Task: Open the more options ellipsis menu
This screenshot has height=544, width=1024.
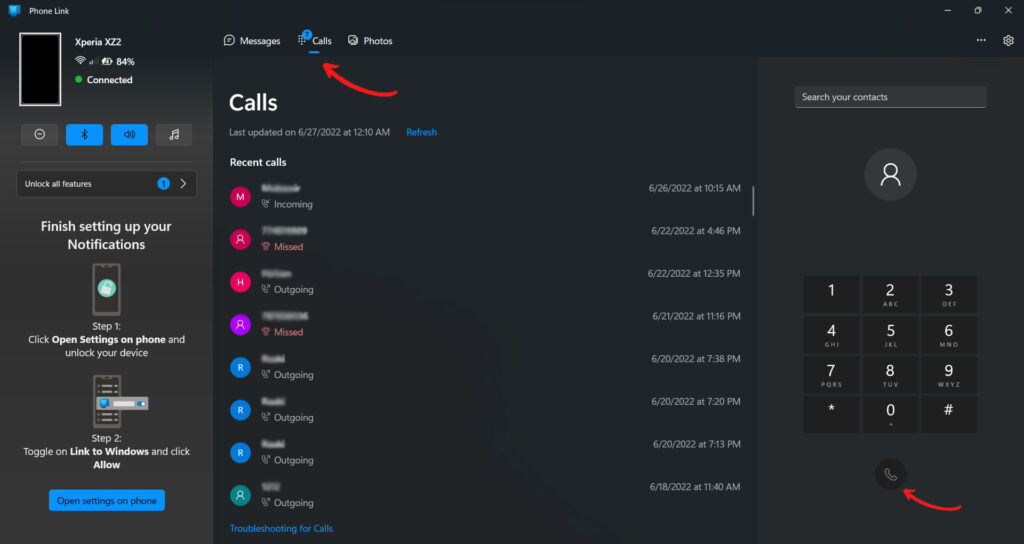Action: 981,40
